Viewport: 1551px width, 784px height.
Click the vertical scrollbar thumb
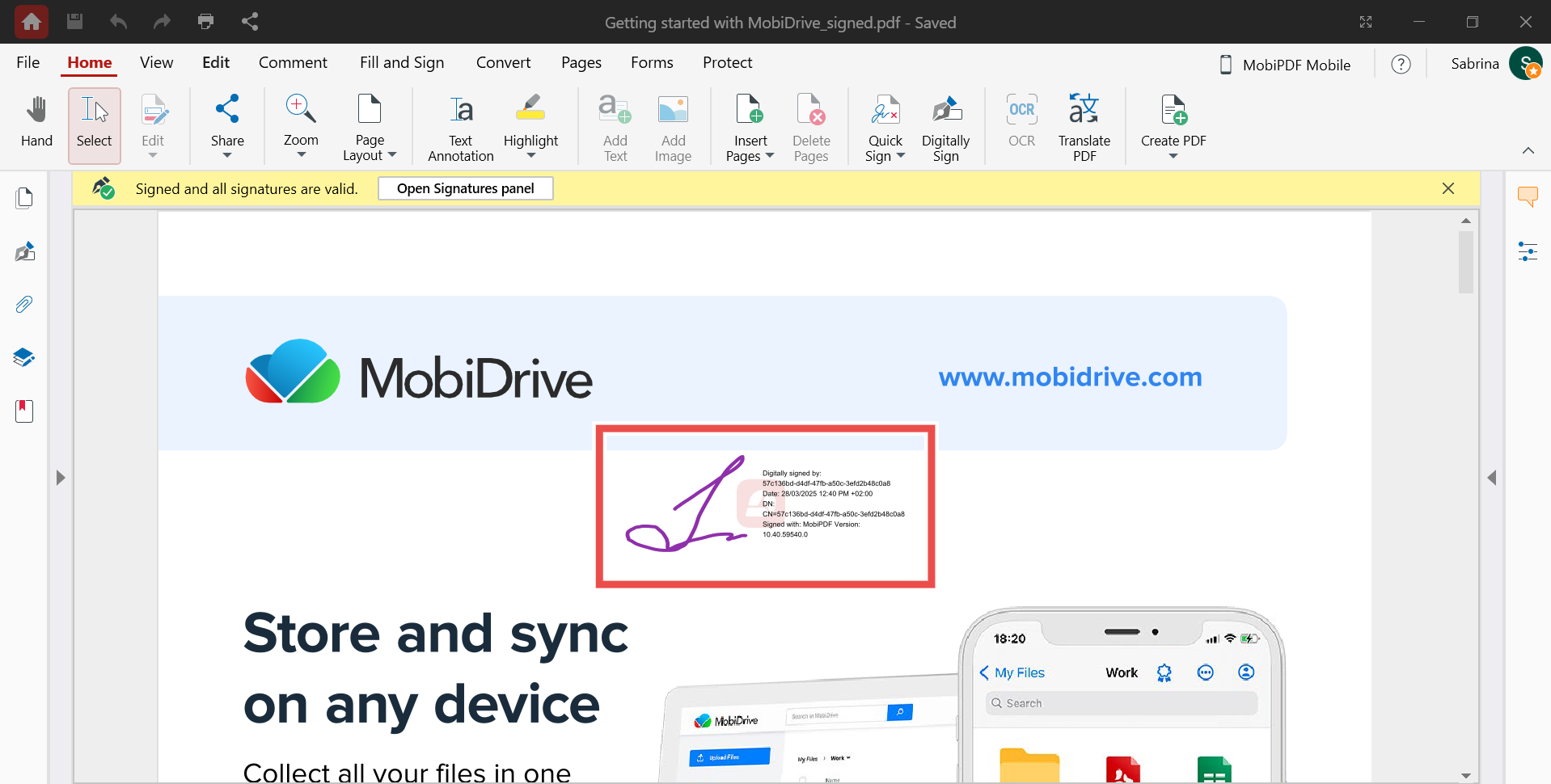(1465, 263)
